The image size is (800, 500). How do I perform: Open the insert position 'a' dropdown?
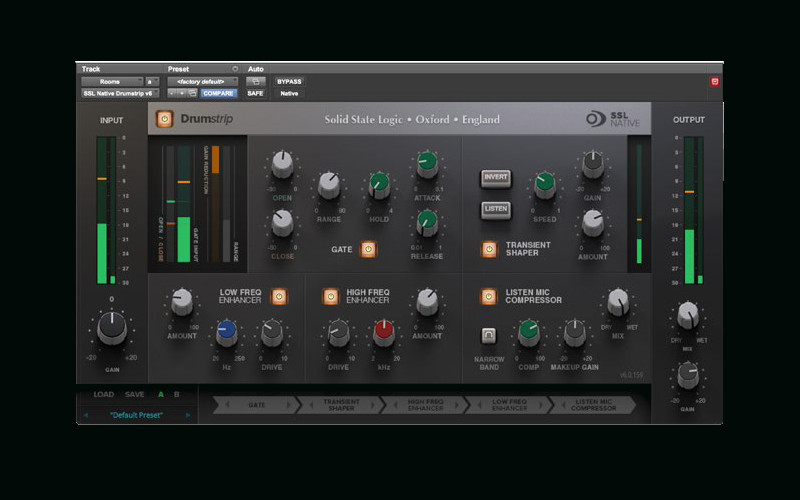tap(152, 82)
